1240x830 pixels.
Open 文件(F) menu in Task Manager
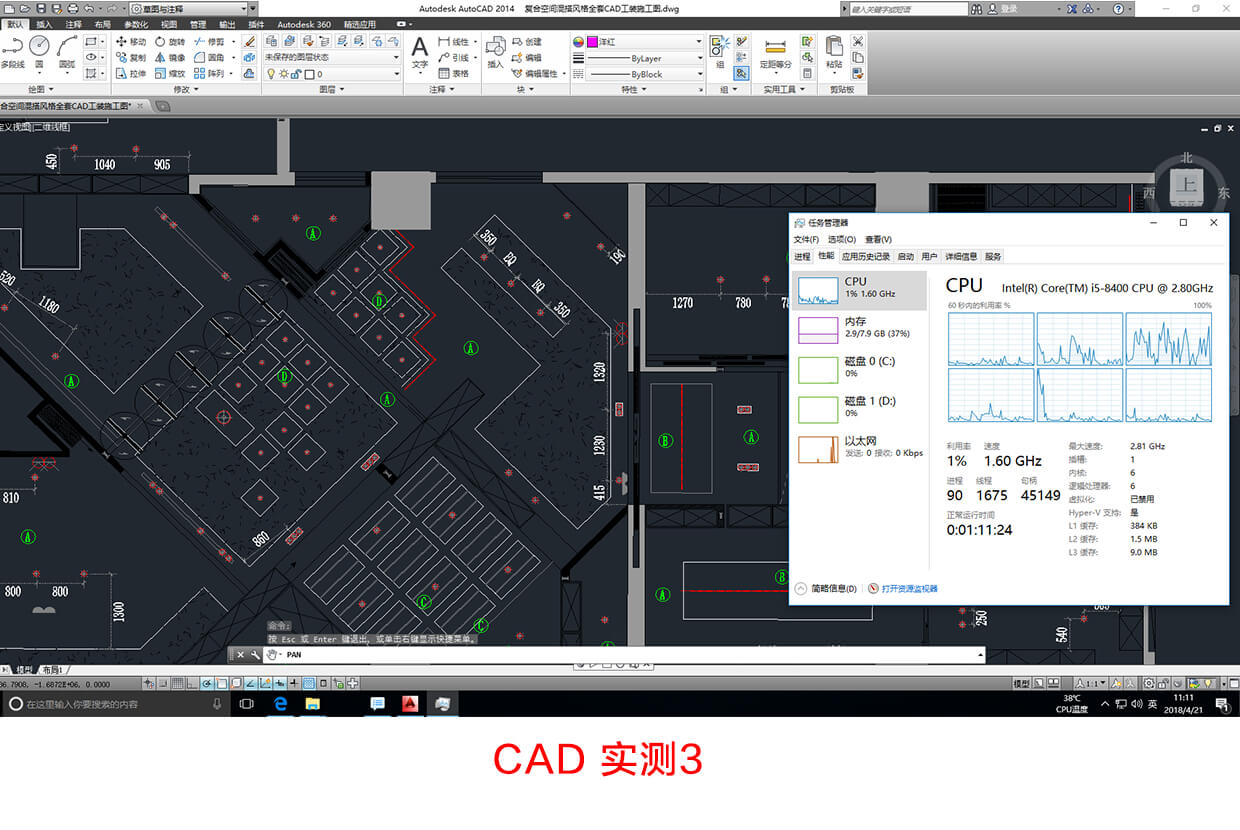pos(806,239)
